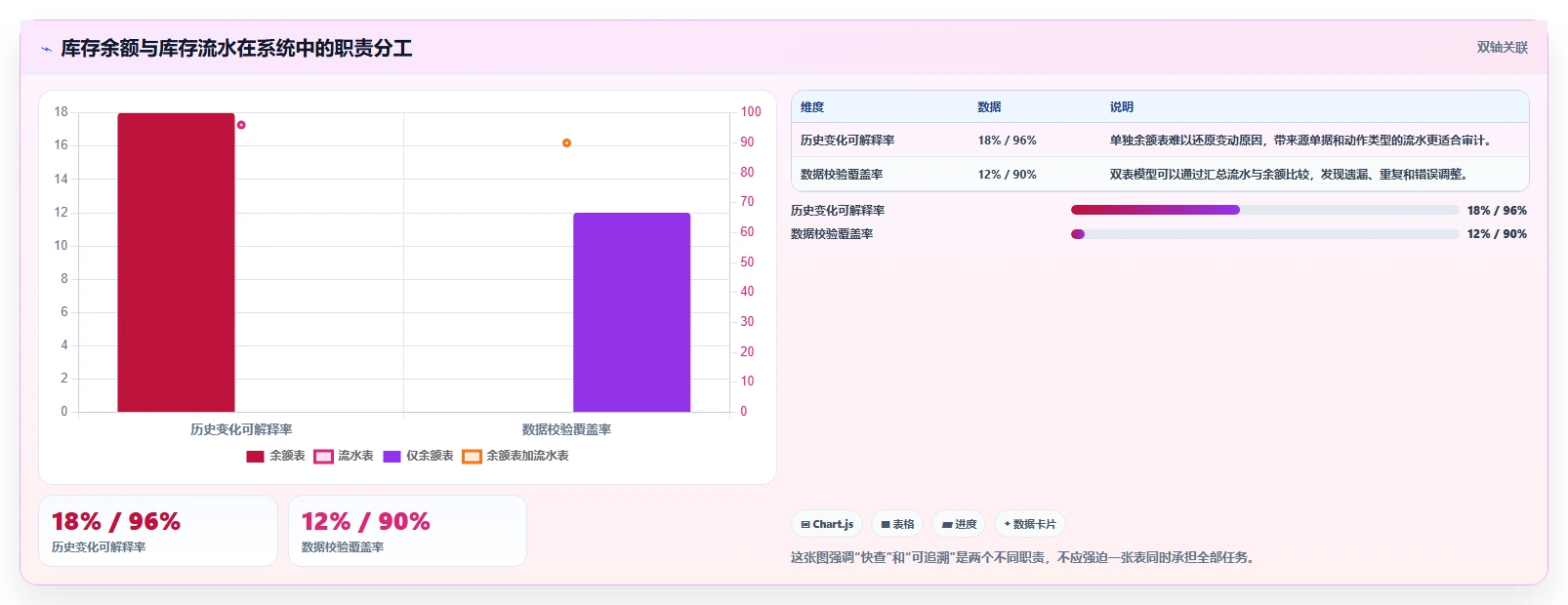The image size is (1568, 605).
Task: Click the Chart.js tag icon
Action: (x=805, y=525)
